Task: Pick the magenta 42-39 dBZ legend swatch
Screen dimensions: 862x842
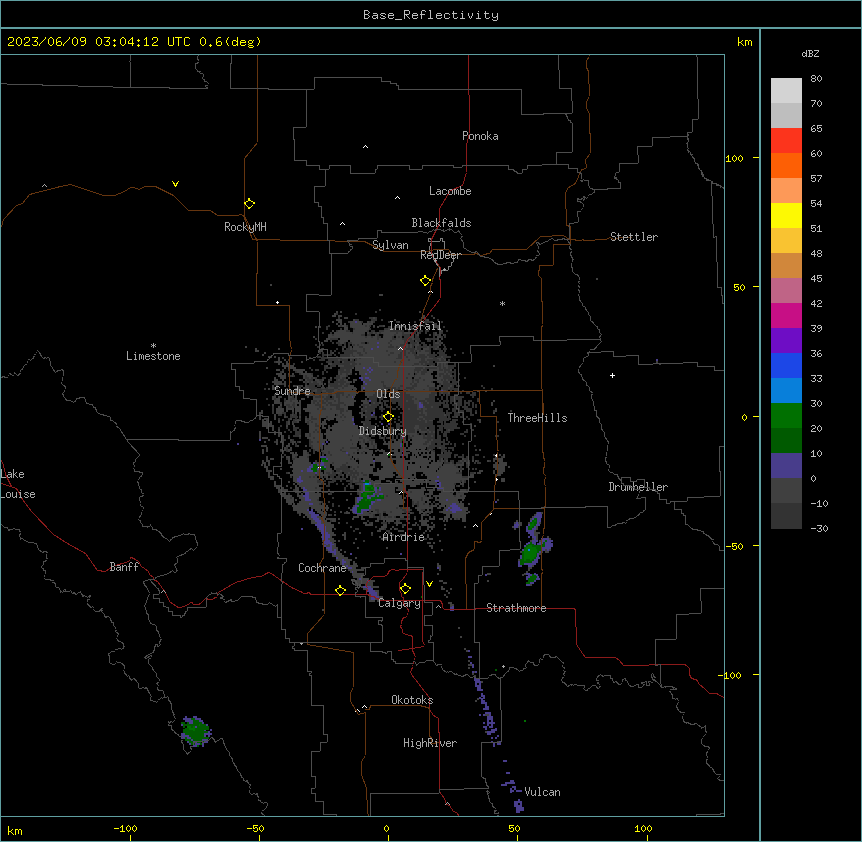Action: [x=786, y=315]
